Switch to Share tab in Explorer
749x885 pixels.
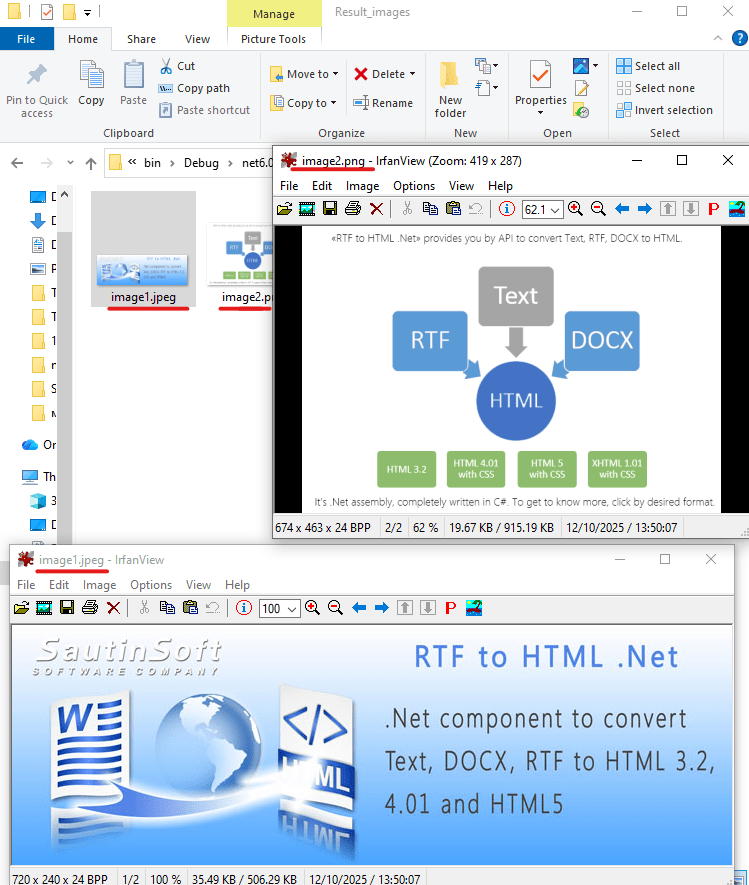(x=141, y=39)
